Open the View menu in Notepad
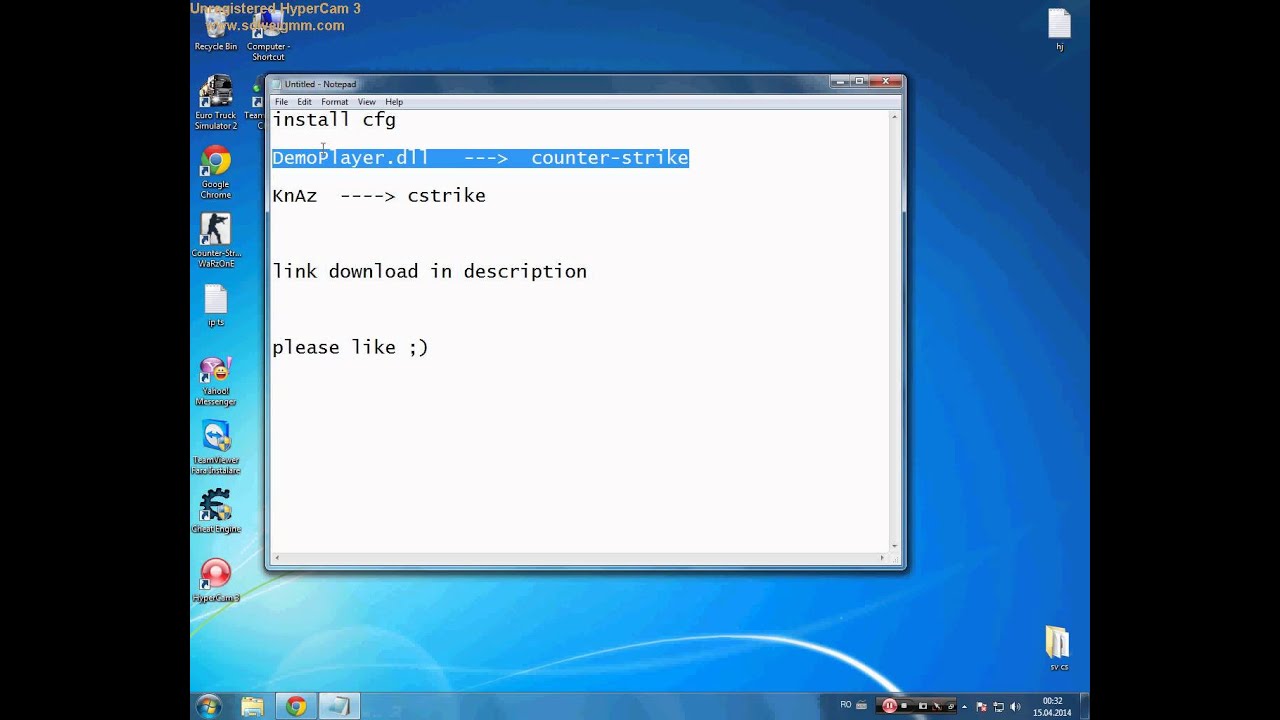1280x720 pixels. coord(367,102)
